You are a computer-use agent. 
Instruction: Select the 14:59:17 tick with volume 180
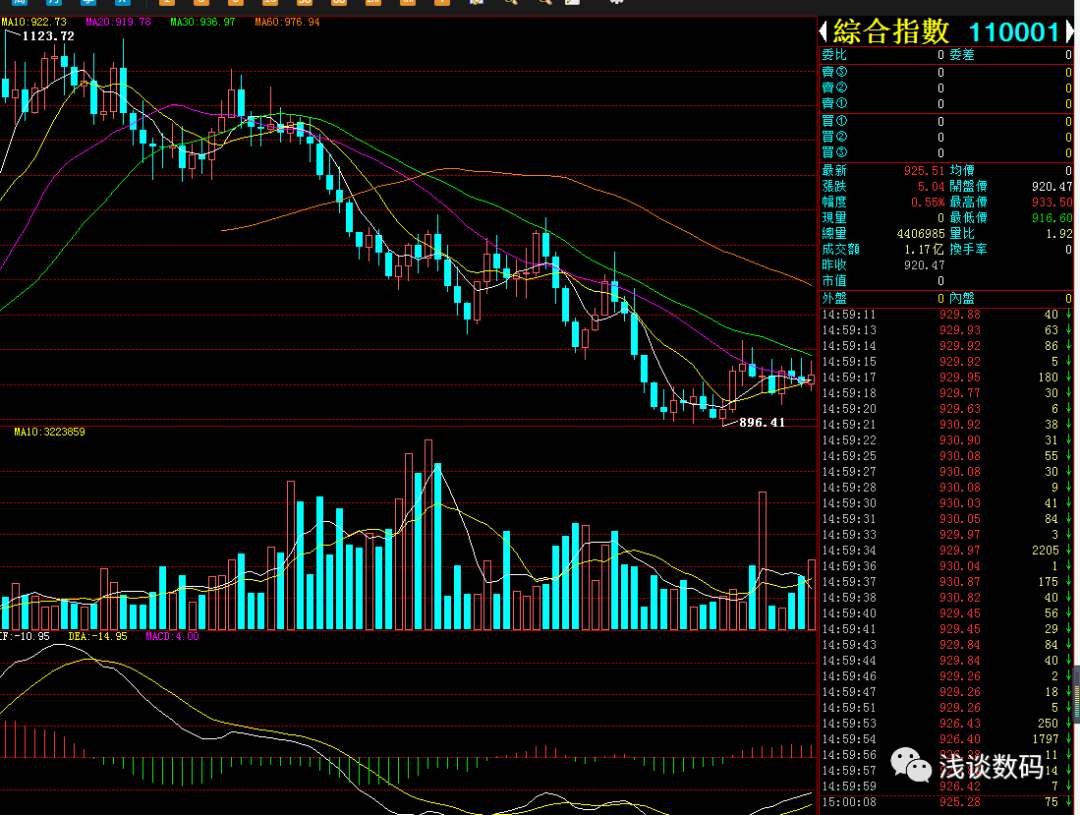[x=946, y=378]
